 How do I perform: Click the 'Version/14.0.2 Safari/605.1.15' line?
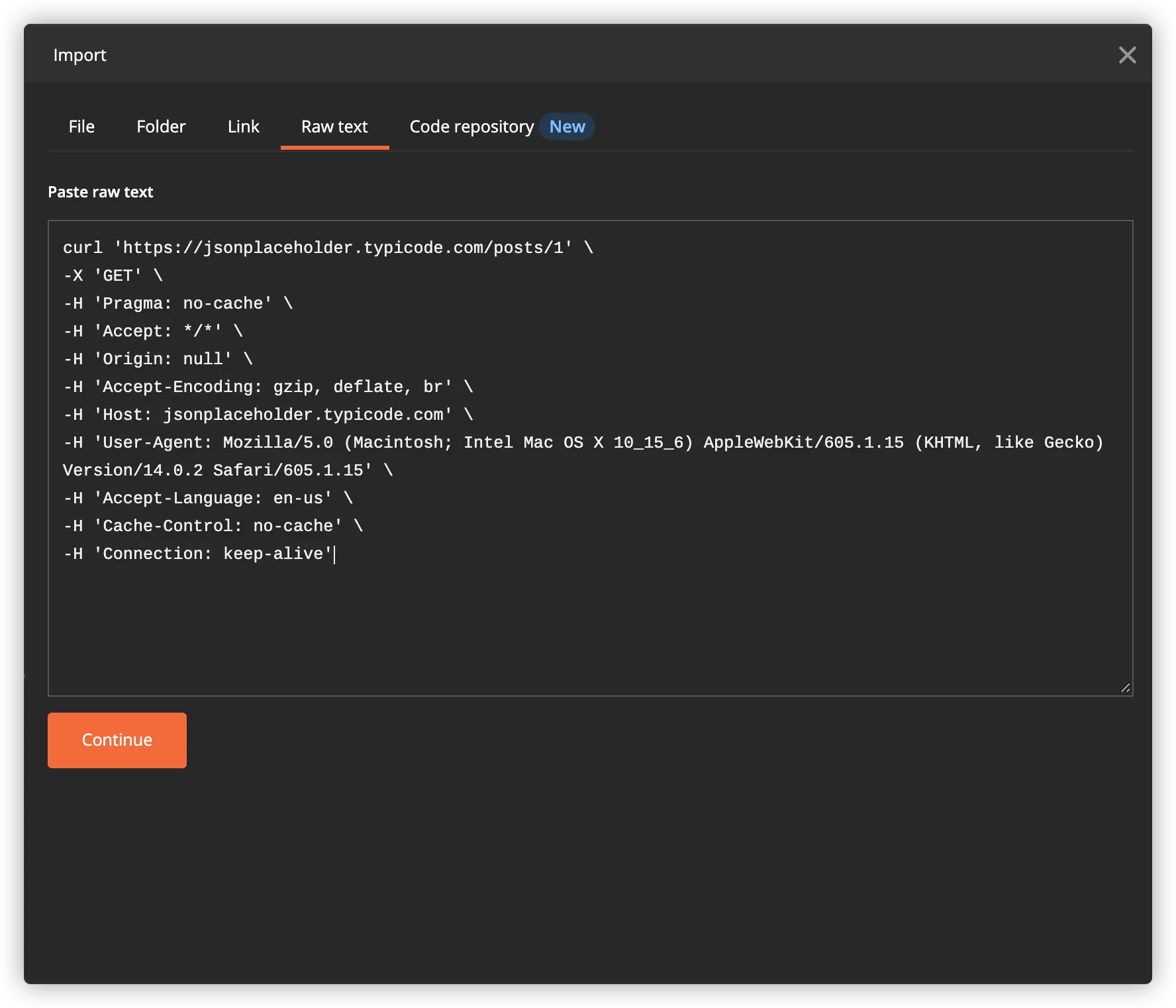(228, 470)
